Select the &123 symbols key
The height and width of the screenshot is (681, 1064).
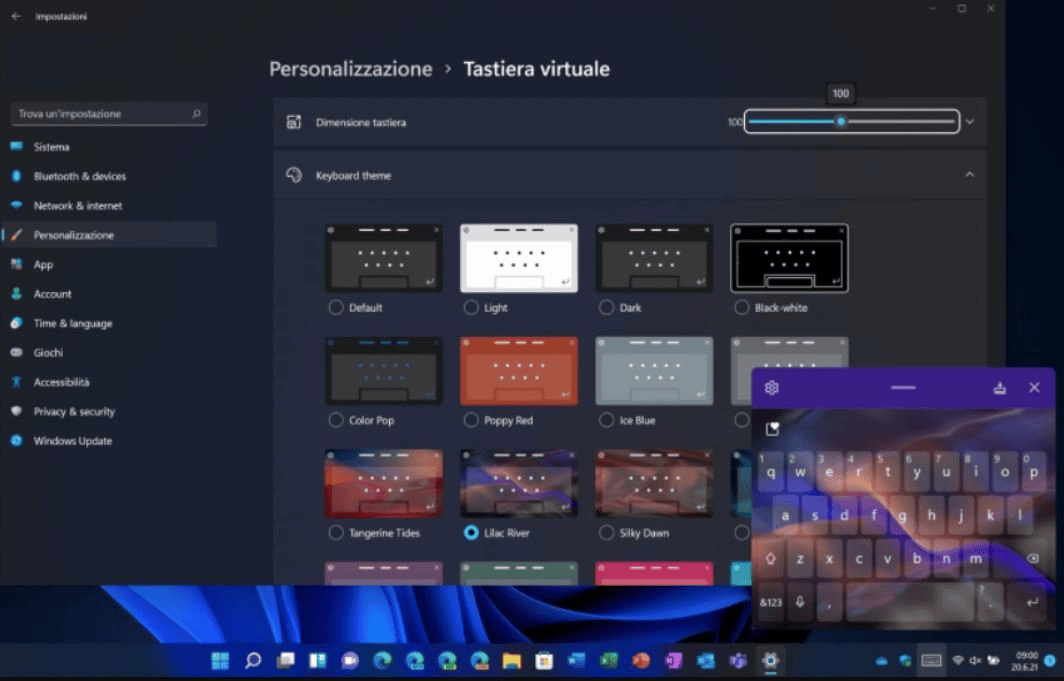pyautogui.click(x=770, y=601)
